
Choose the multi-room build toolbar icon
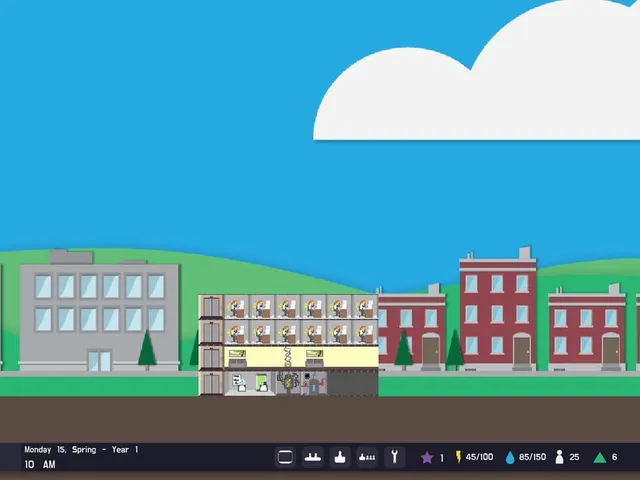pyautogui.click(x=367, y=457)
